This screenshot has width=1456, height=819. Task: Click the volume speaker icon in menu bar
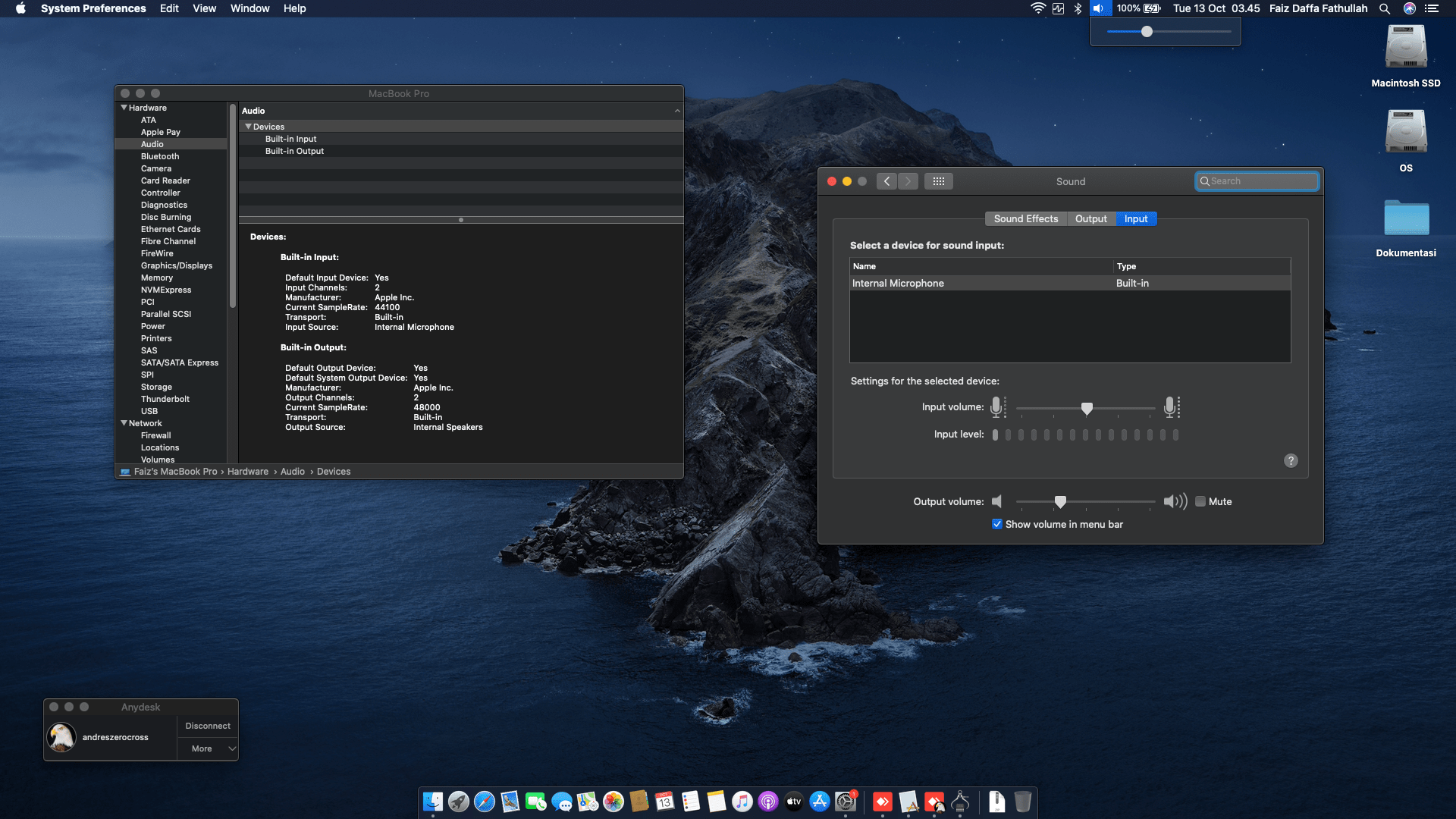(x=1100, y=8)
